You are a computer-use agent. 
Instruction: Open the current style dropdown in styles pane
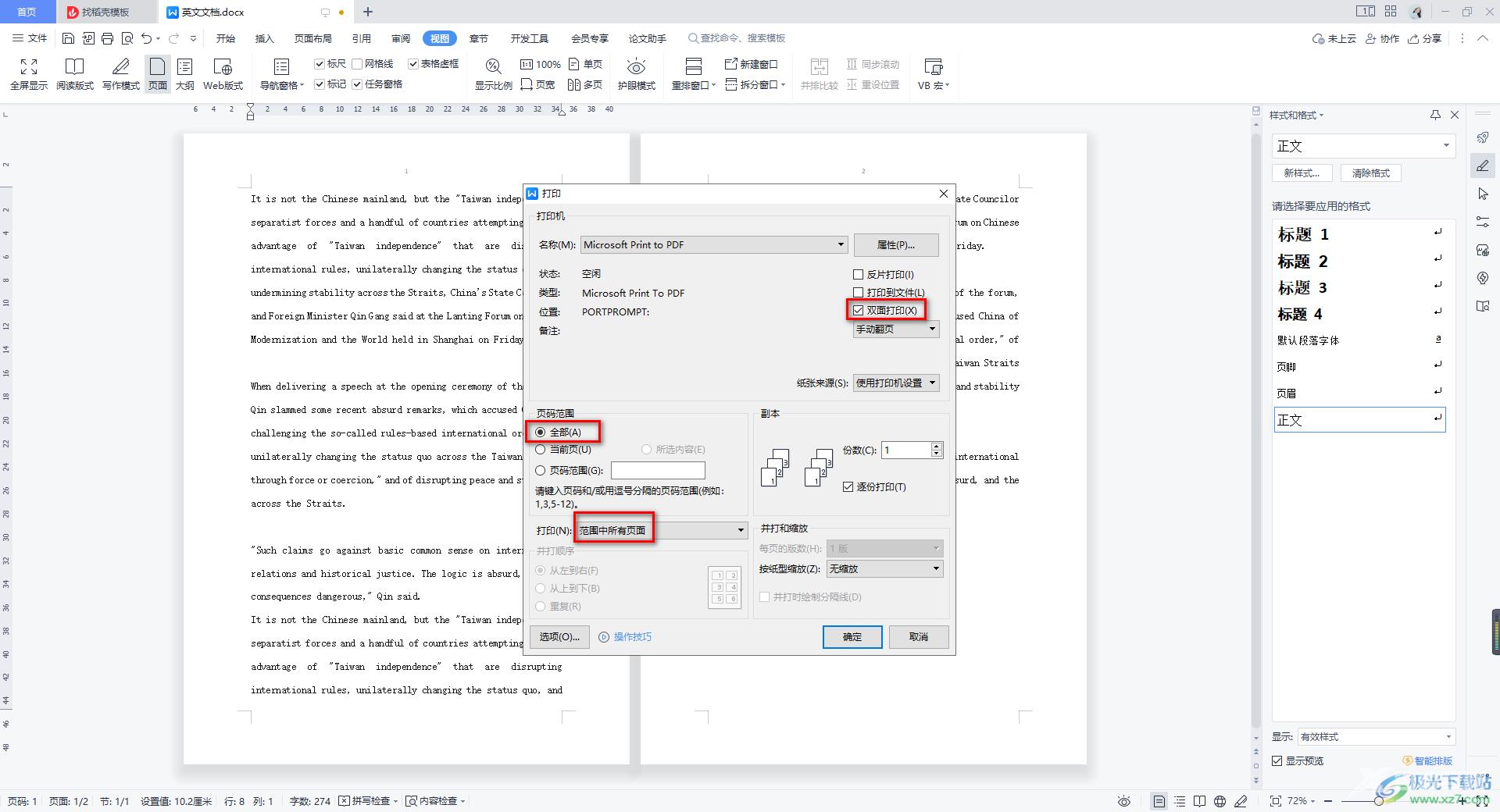point(1363,146)
